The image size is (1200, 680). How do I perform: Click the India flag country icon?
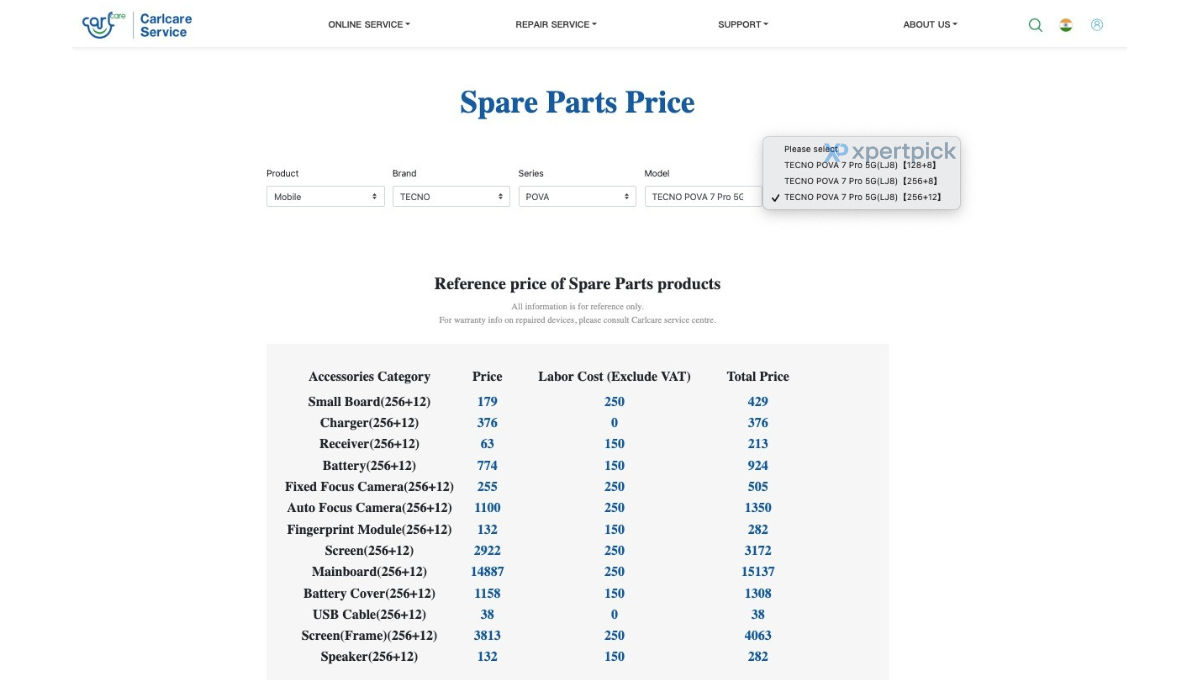click(1066, 25)
